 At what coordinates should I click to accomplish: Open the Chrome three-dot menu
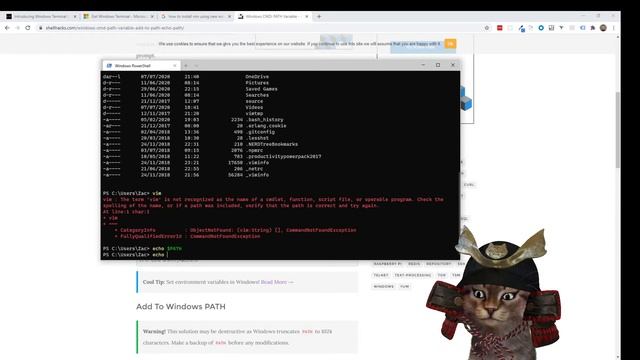coord(613,28)
